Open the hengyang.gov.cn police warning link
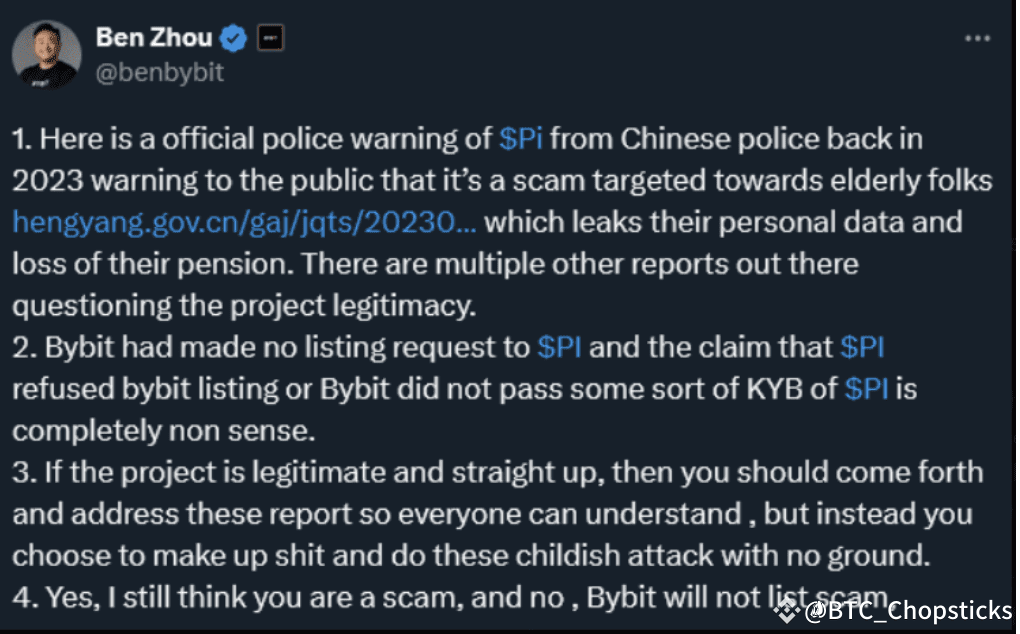This screenshot has width=1020, height=634. 244,222
